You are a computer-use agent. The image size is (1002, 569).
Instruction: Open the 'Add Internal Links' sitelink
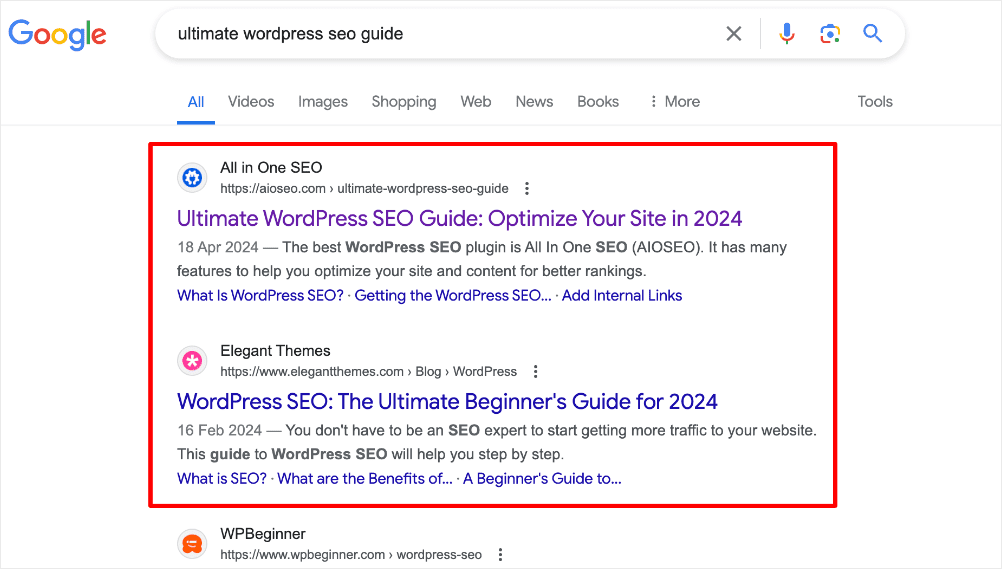[622, 295]
